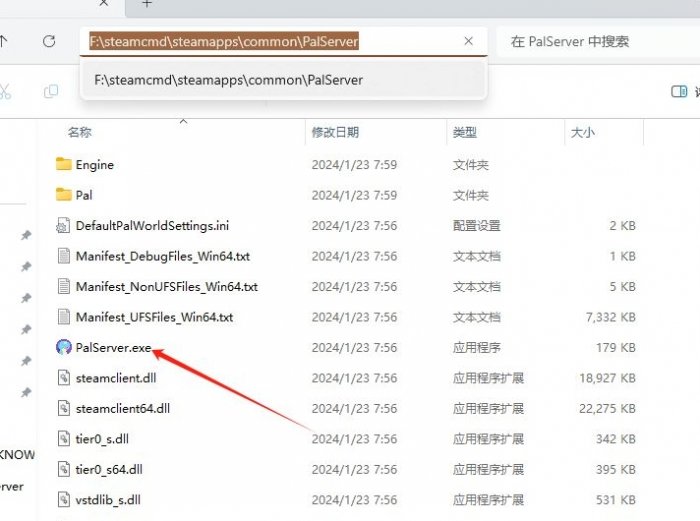Click the 类型 column header
Image resolution: width=700 pixels, height=521 pixels.
pyautogui.click(x=464, y=132)
